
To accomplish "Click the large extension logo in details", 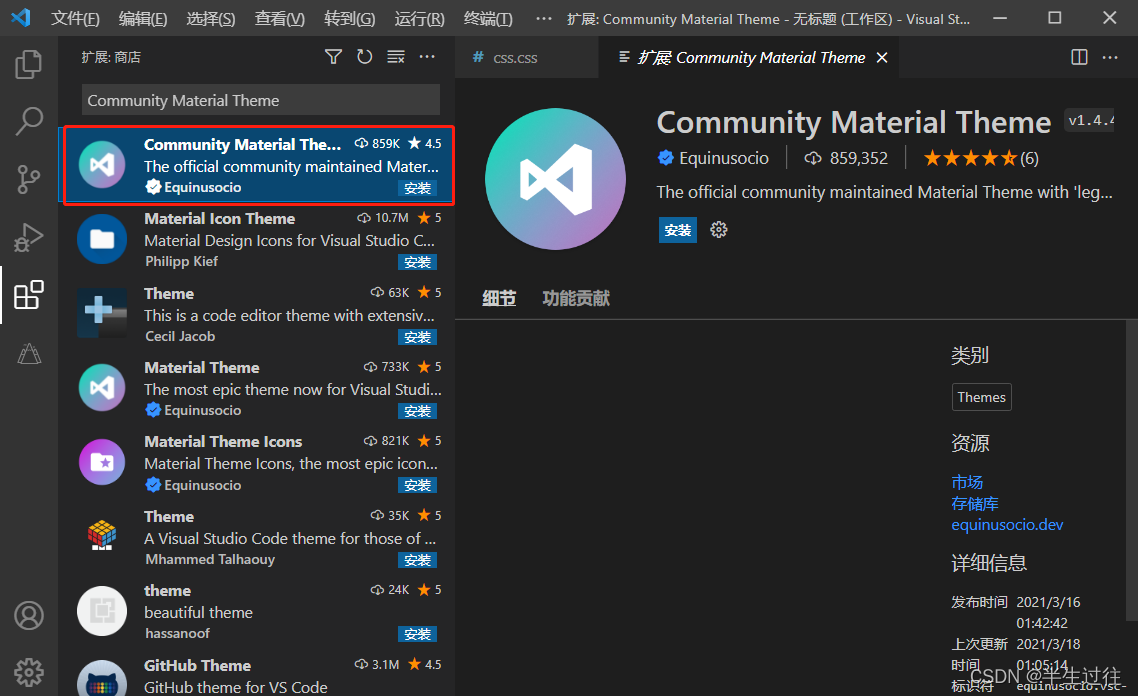I will 555,179.
